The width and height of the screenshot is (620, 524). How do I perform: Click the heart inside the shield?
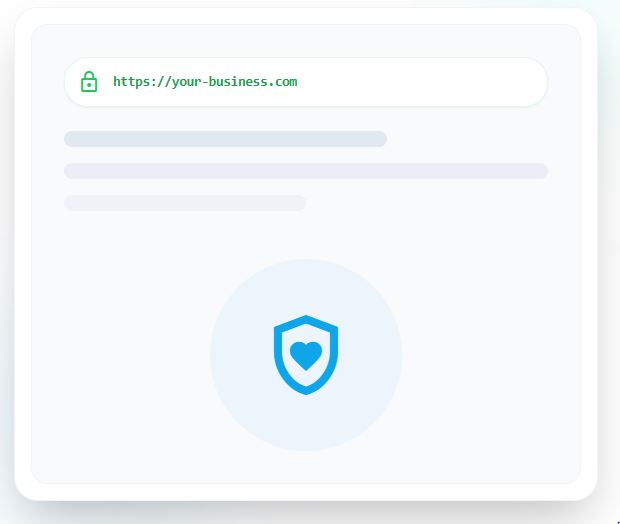click(306, 356)
